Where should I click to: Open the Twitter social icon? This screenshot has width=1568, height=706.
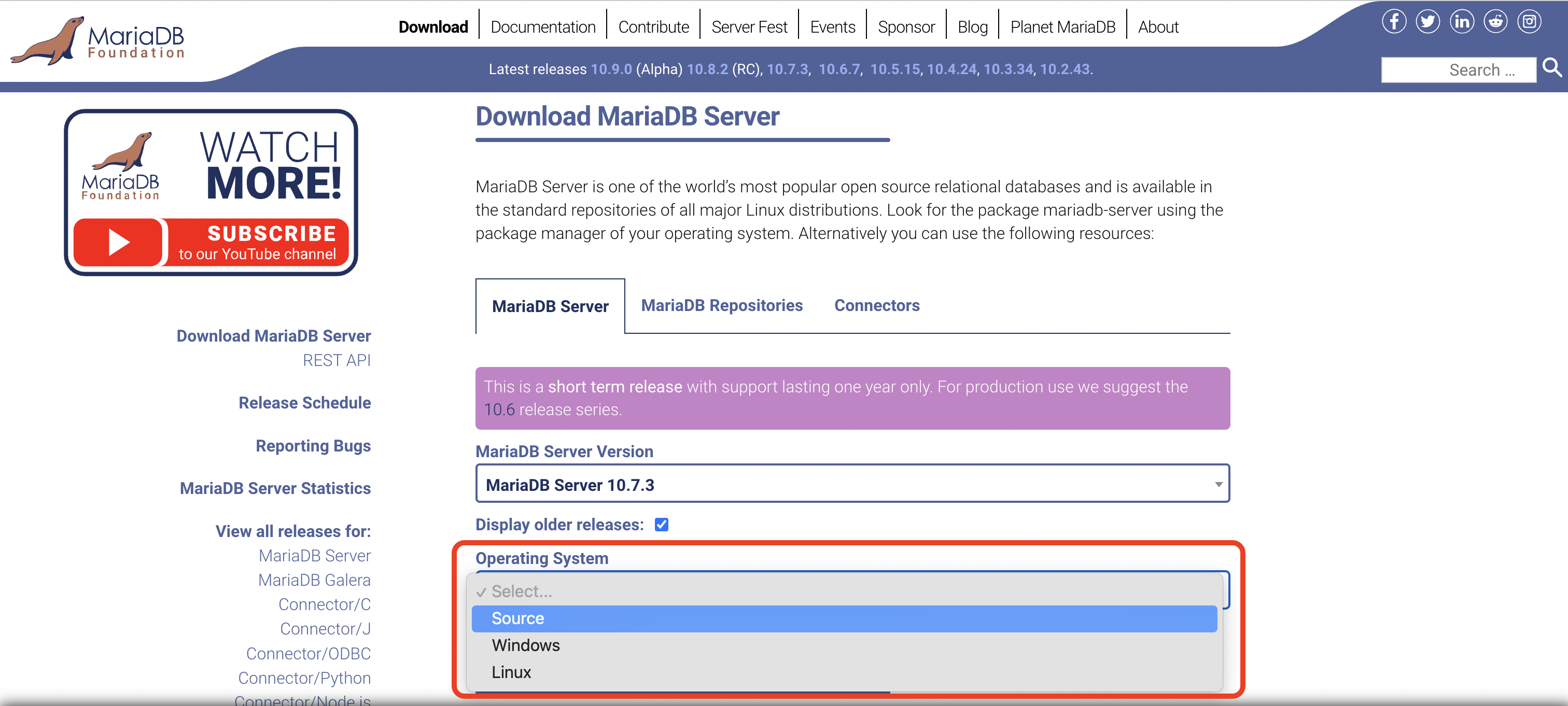(x=1427, y=21)
